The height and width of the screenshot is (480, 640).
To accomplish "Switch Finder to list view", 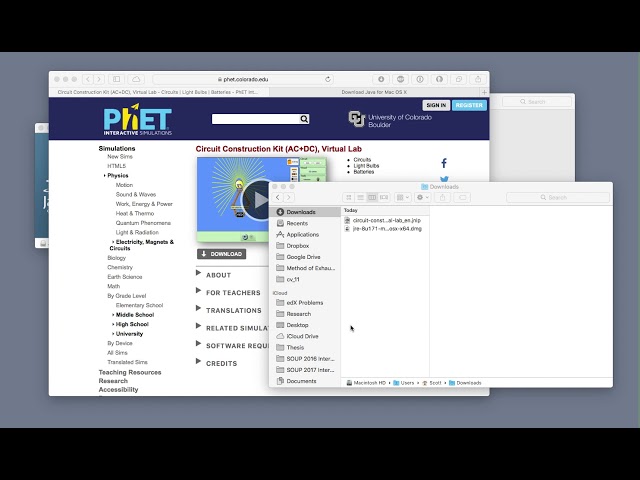I will point(360,198).
